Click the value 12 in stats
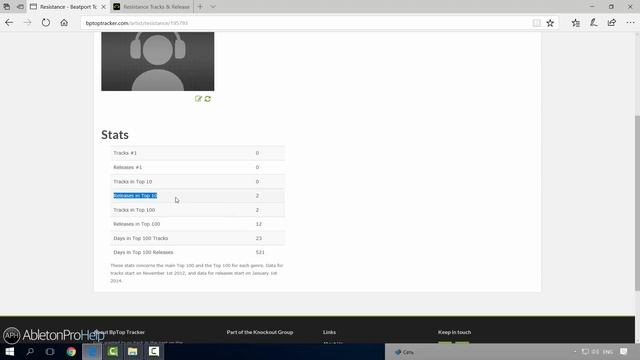The height and width of the screenshot is (360, 640). 259,224
